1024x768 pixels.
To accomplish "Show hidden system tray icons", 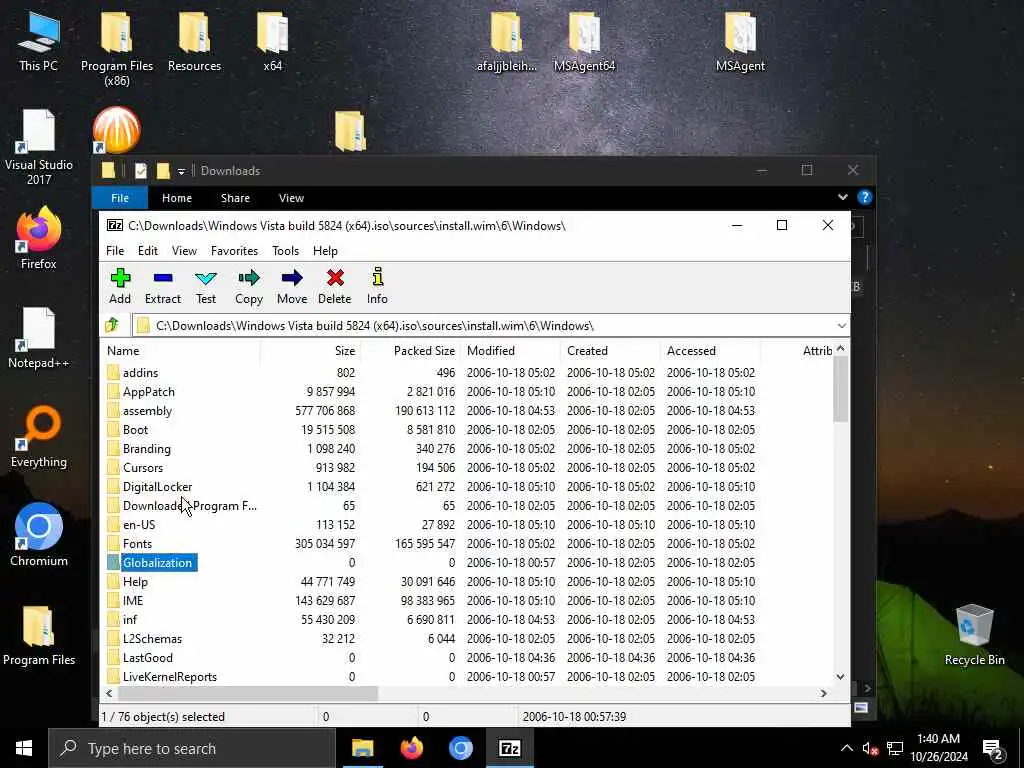I will pos(846,748).
